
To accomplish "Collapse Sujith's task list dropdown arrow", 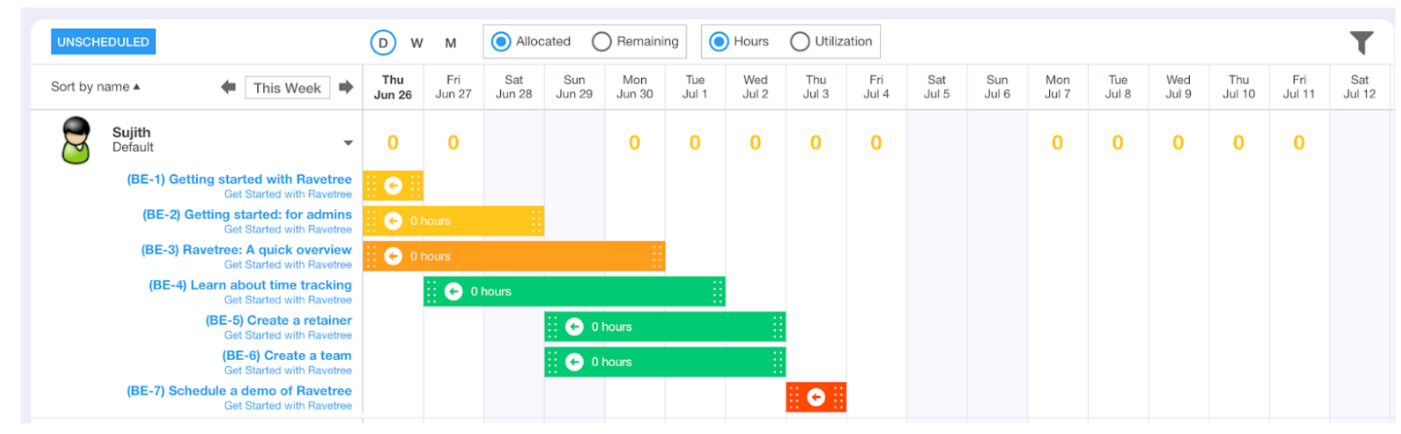I will point(348,143).
